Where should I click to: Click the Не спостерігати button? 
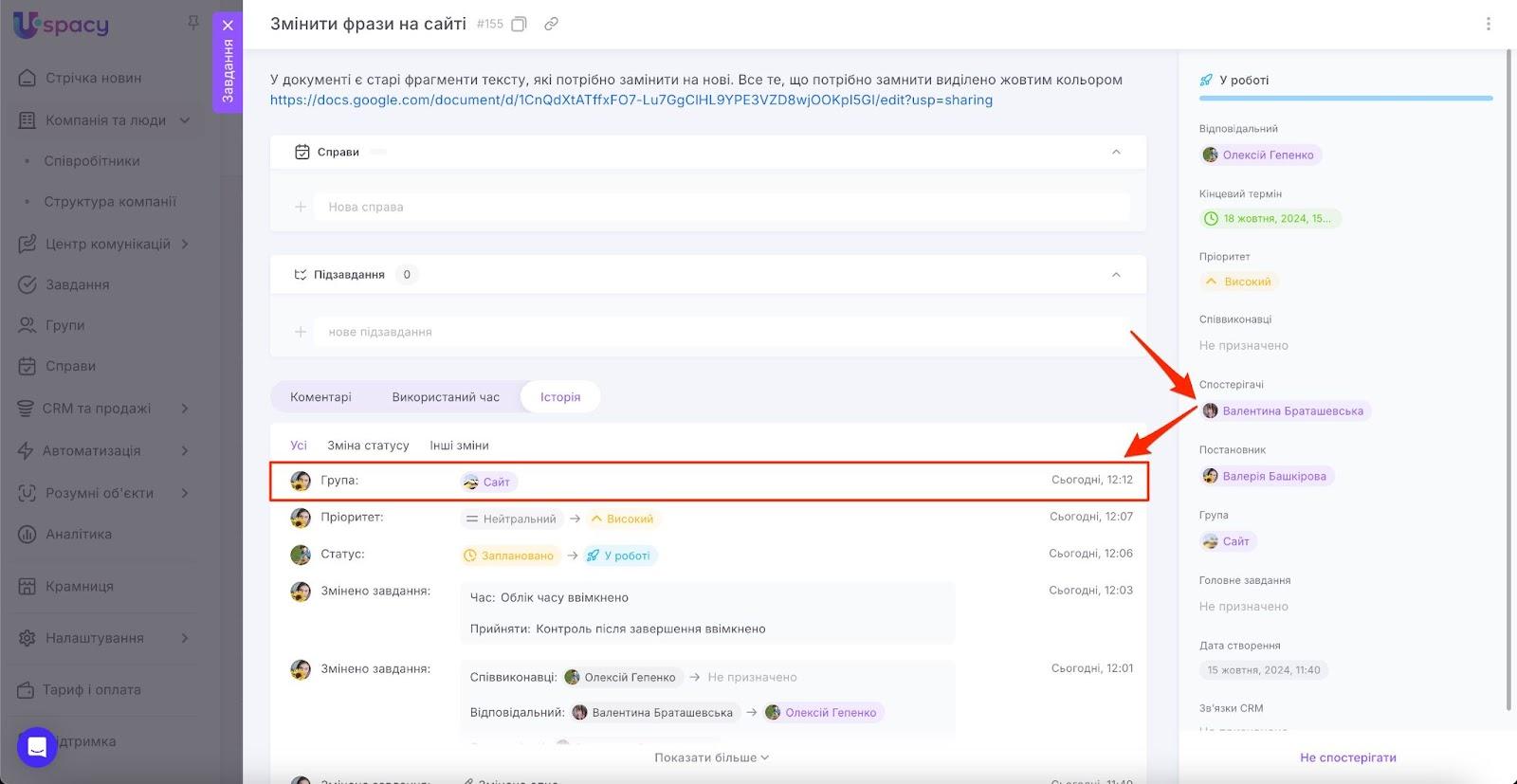pos(1347,757)
